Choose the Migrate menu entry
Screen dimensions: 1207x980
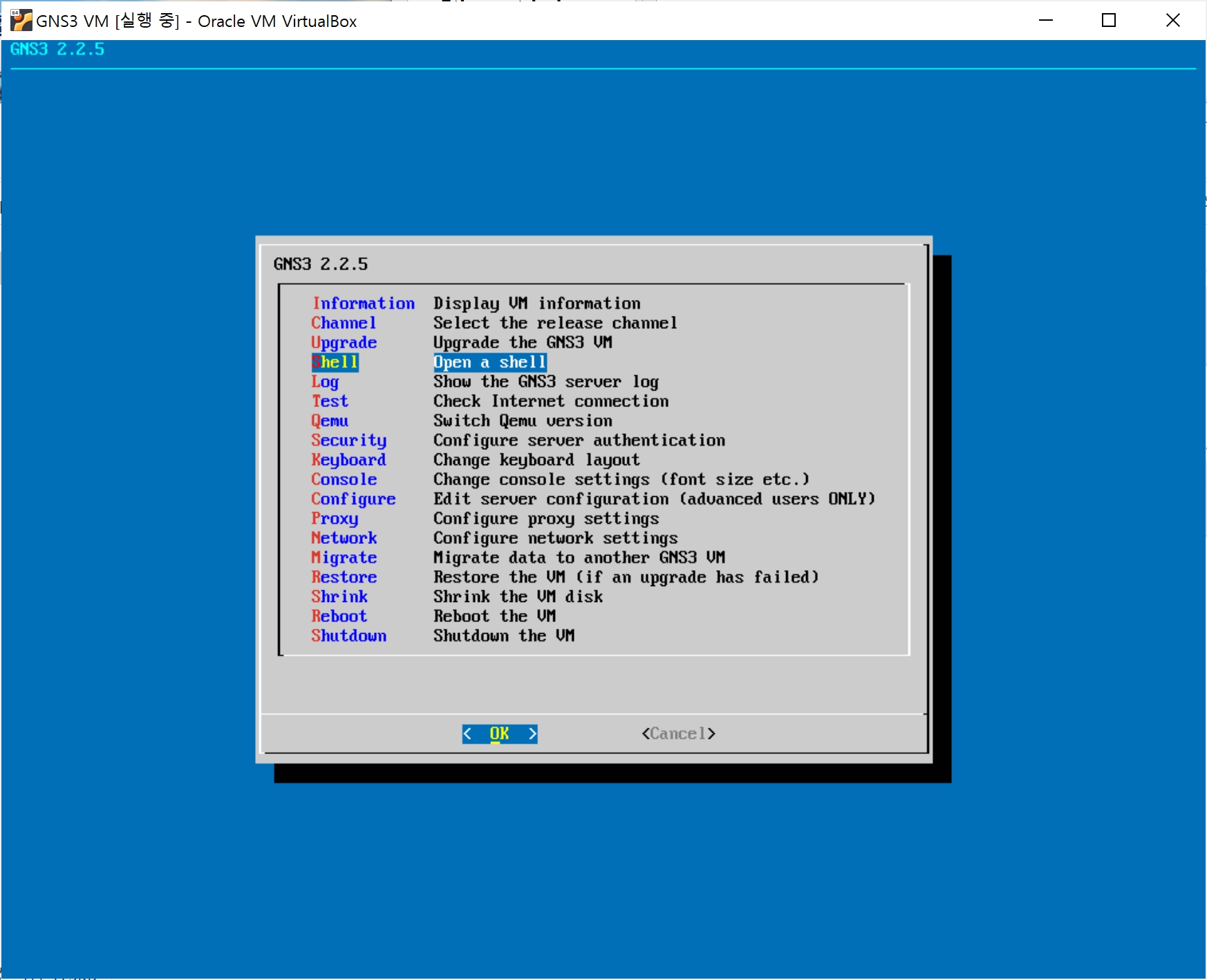[x=344, y=557]
